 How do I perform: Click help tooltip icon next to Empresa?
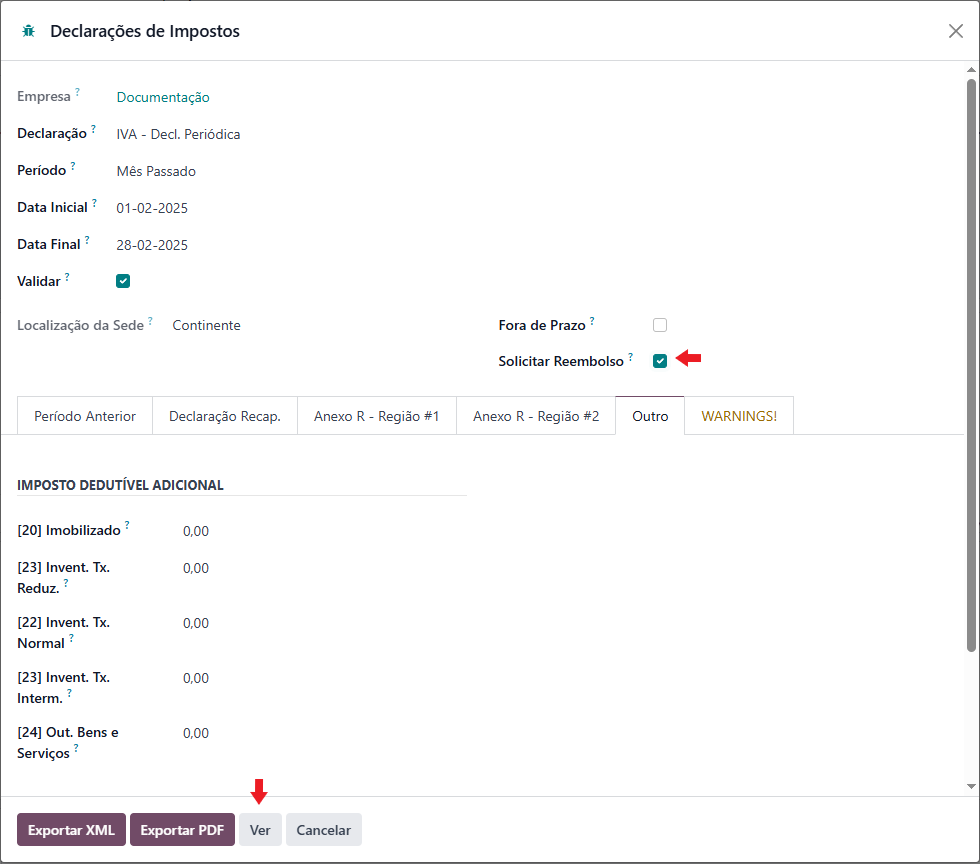click(78, 91)
